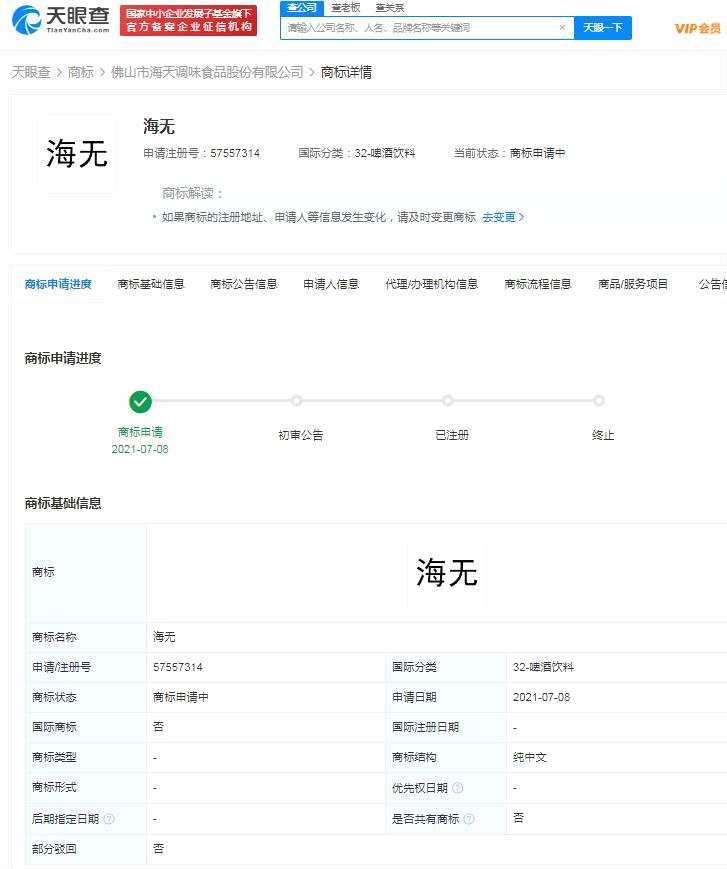Switch to the 查公司 search tab

coord(302,8)
